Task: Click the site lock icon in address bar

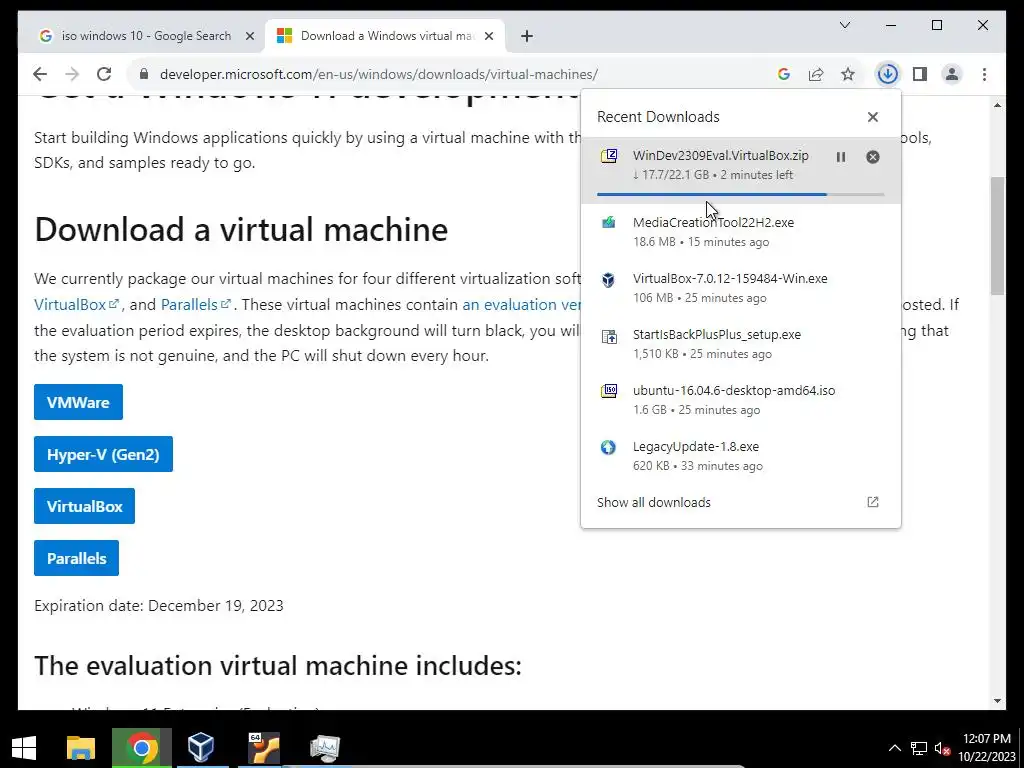Action: pyautogui.click(x=144, y=74)
